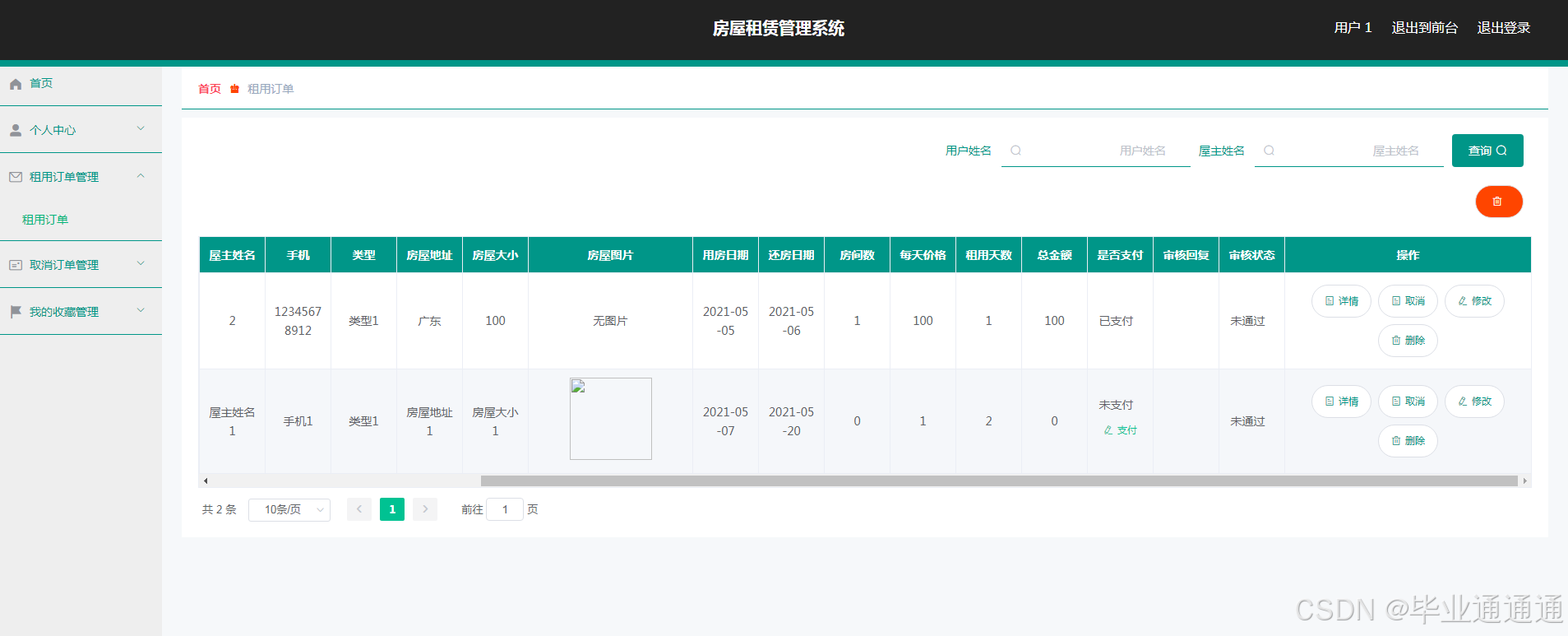Open 租用订单 submenu item
This screenshot has height=636, width=1568.
pyautogui.click(x=45, y=220)
